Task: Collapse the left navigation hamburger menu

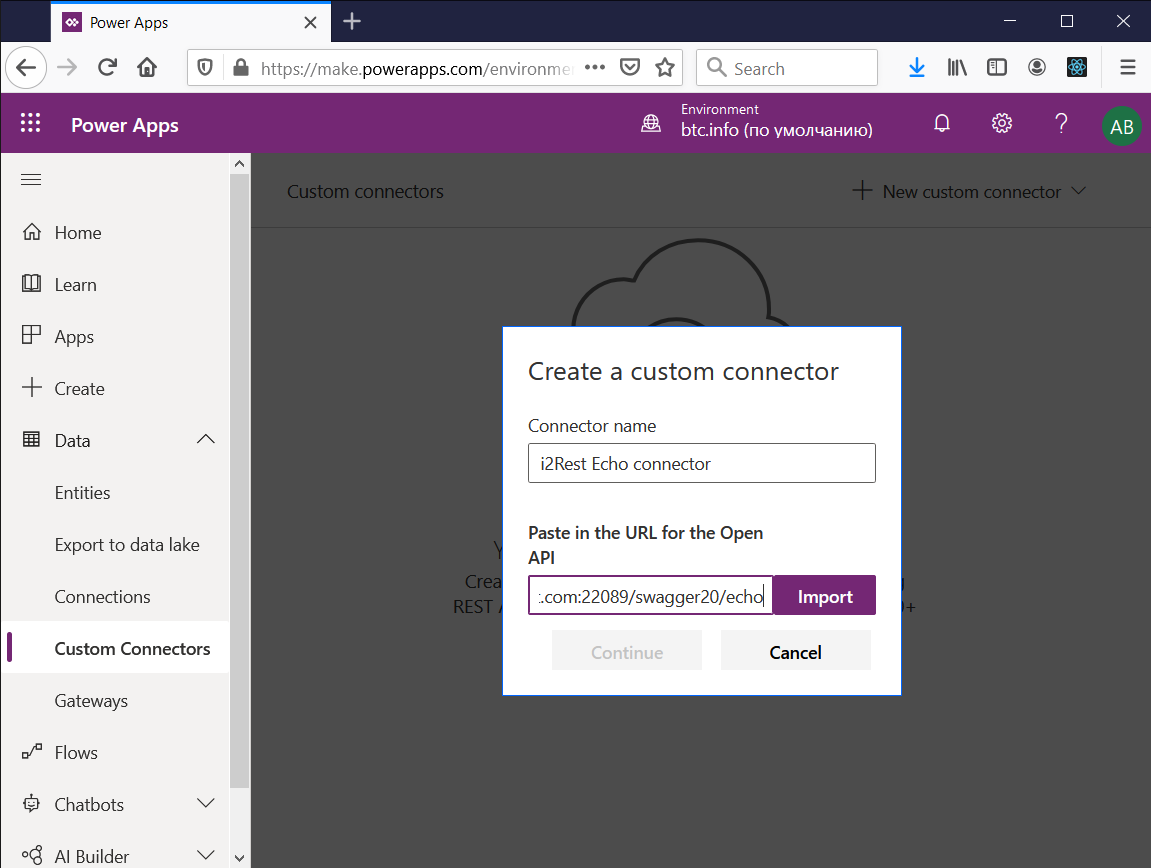Action: pyautogui.click(x=31, y=180)
